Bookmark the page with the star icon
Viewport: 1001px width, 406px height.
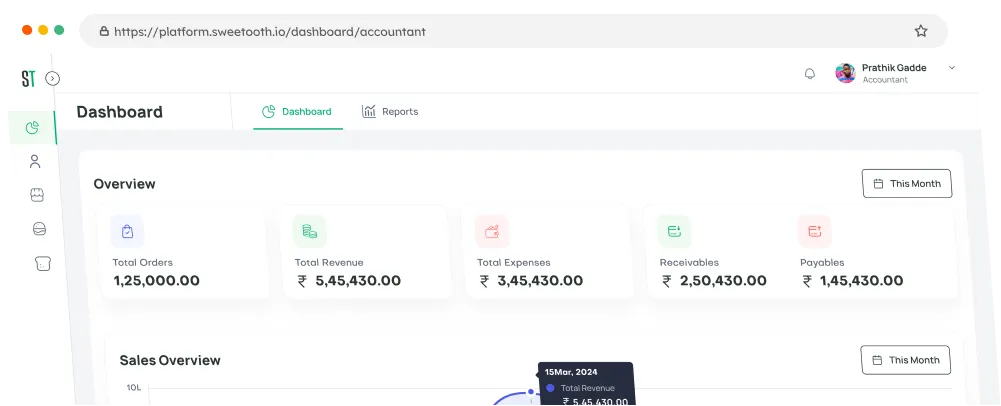click(921, 31)
